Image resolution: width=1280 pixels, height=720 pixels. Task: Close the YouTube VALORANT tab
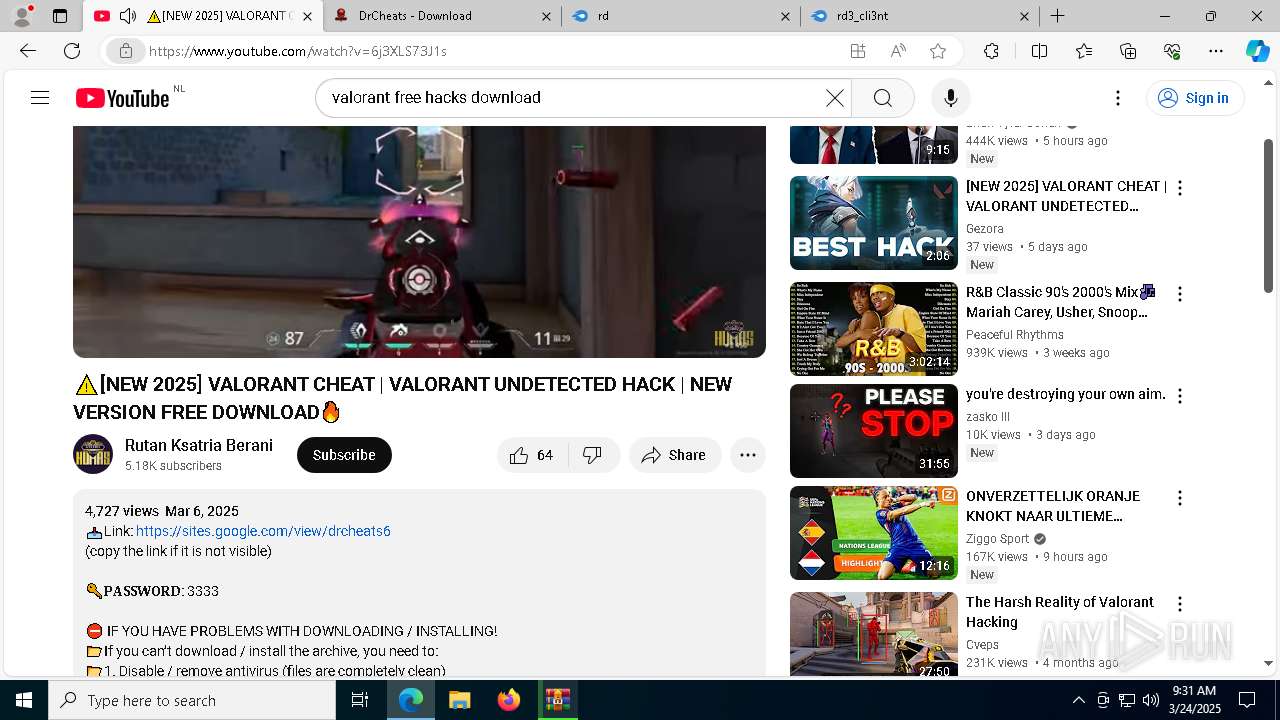pyautogui.click(x=307, y=16)
